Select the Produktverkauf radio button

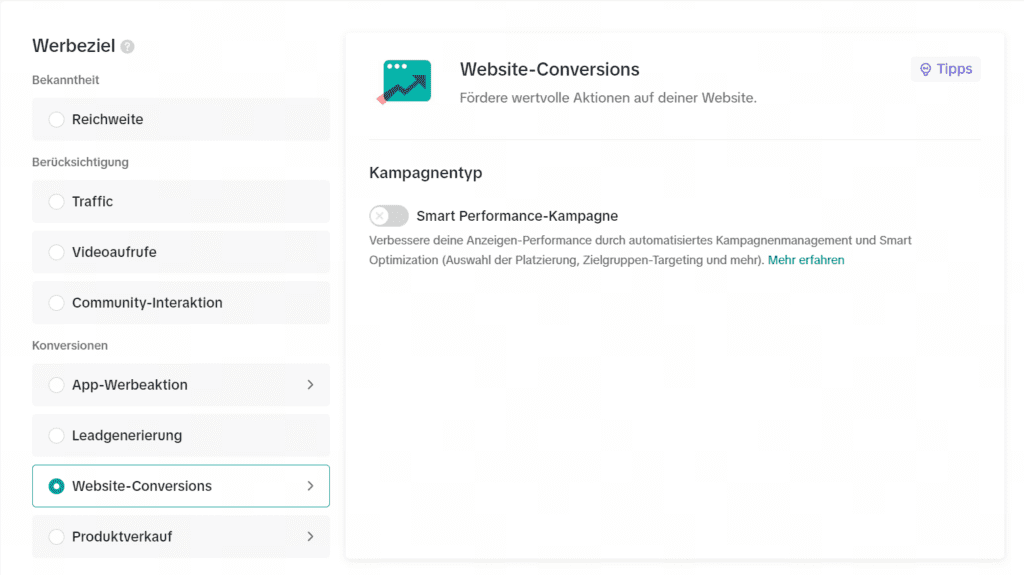[56, 537]
